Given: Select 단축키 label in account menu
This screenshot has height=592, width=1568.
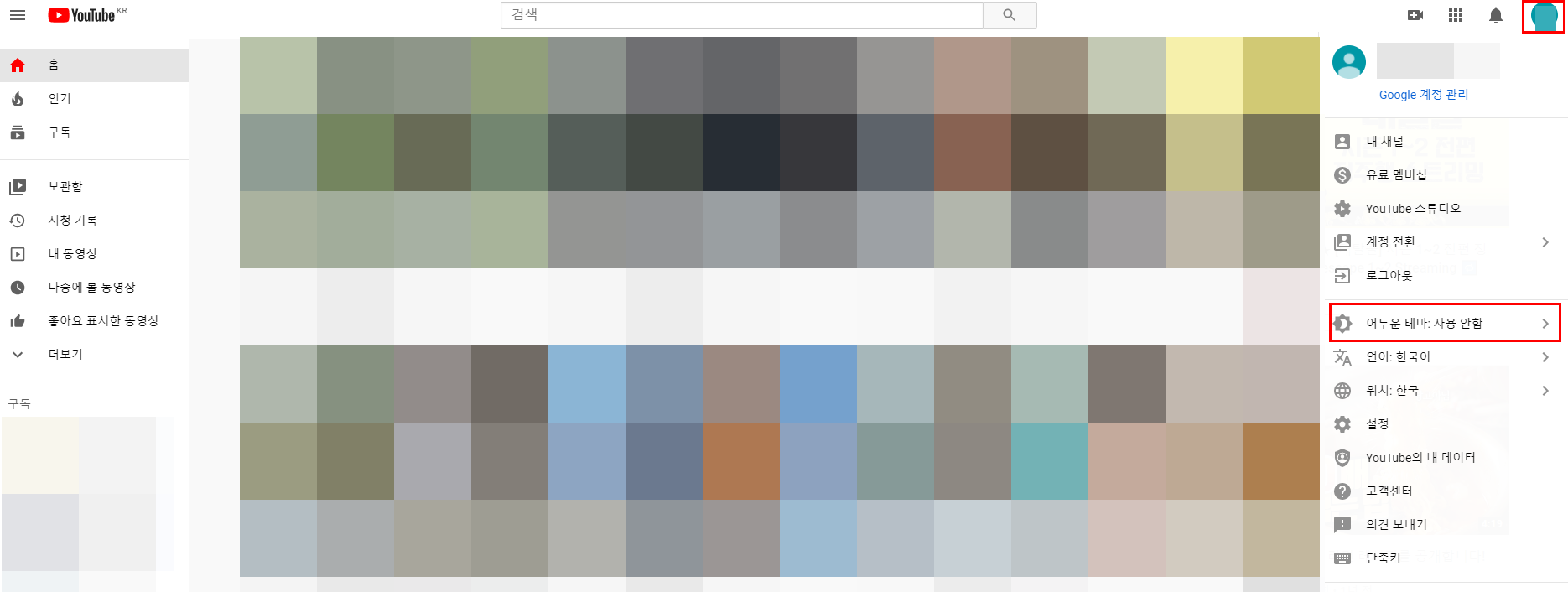Looking at the screenshot, I should pyautogui.click(x=1384, y=558).
